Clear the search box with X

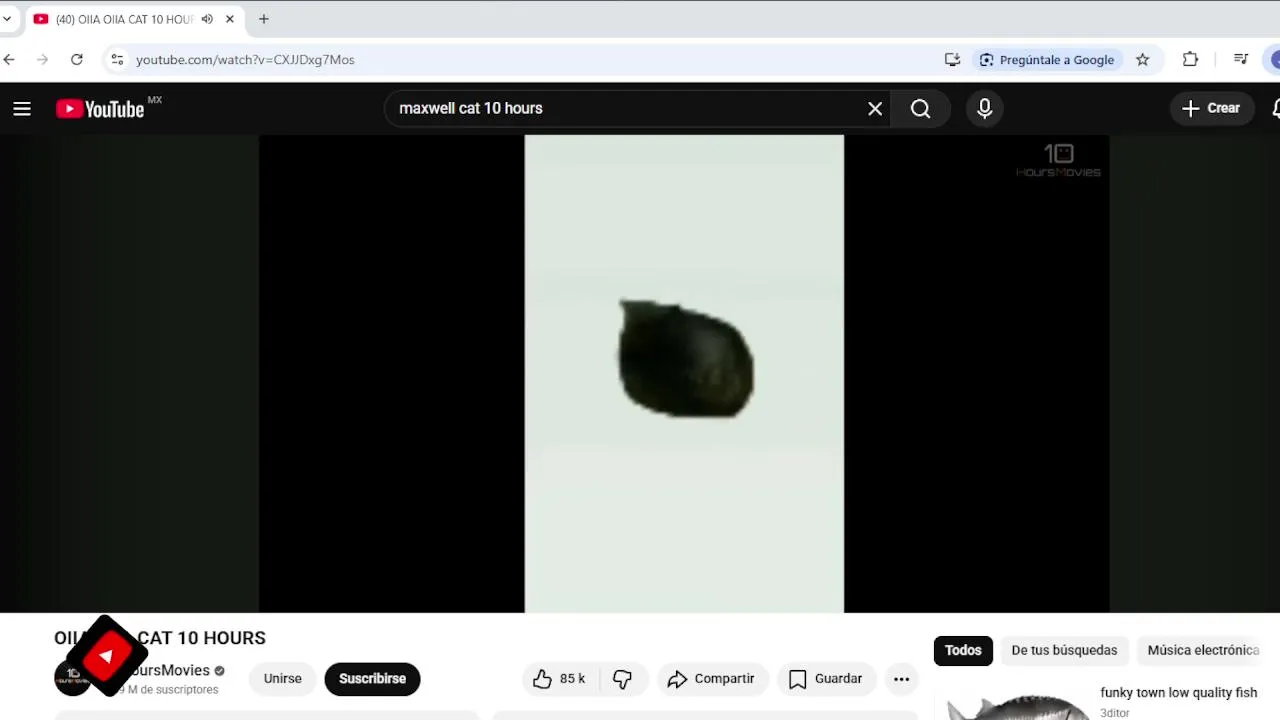[875, 108]
